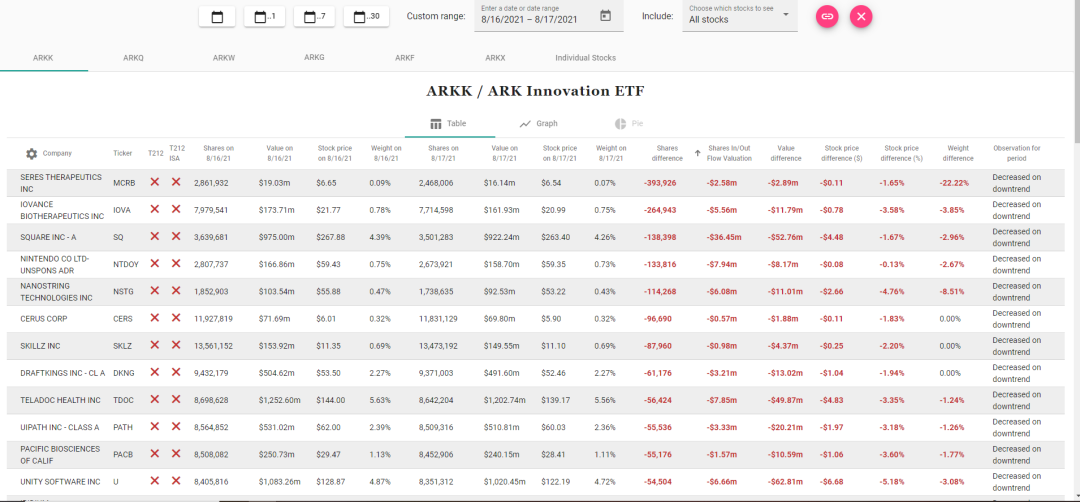Click the T212 red X for SQ
Screen dimensions: 1080x502
click(155, 236)
